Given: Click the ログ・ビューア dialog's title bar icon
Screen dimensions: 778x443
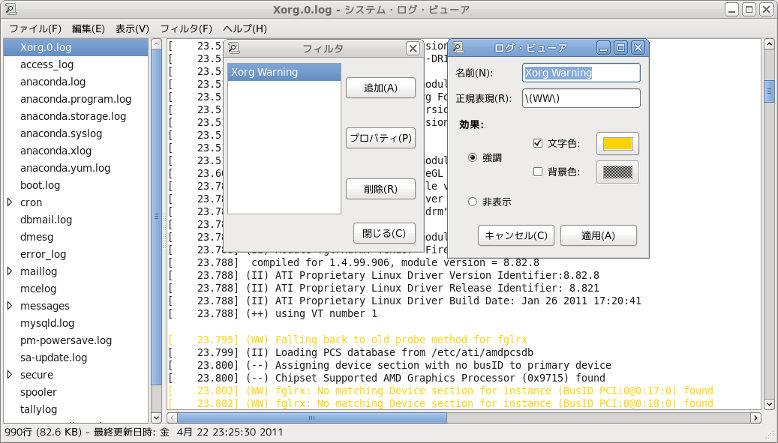Looking at the screenshot, I should [456, 48].
